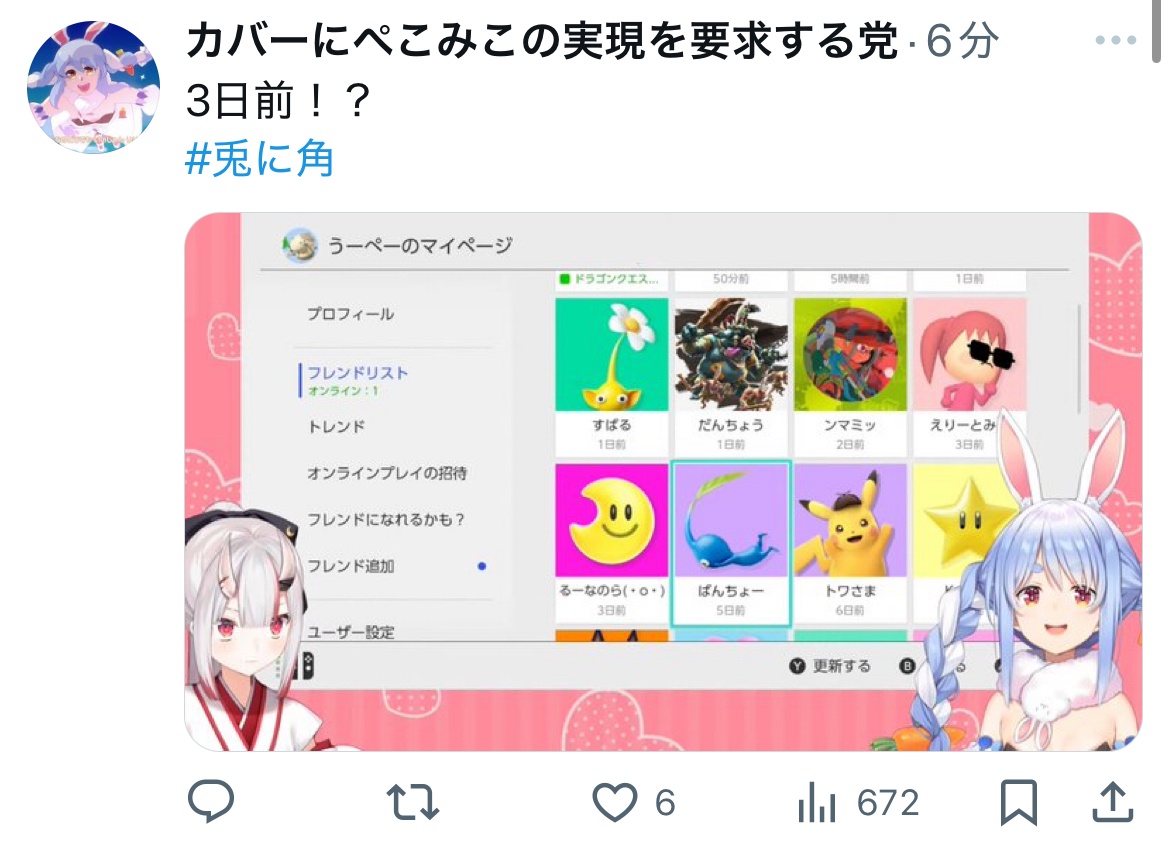
Task: Open view analytics bar chart icon
Action: [816, 803]
